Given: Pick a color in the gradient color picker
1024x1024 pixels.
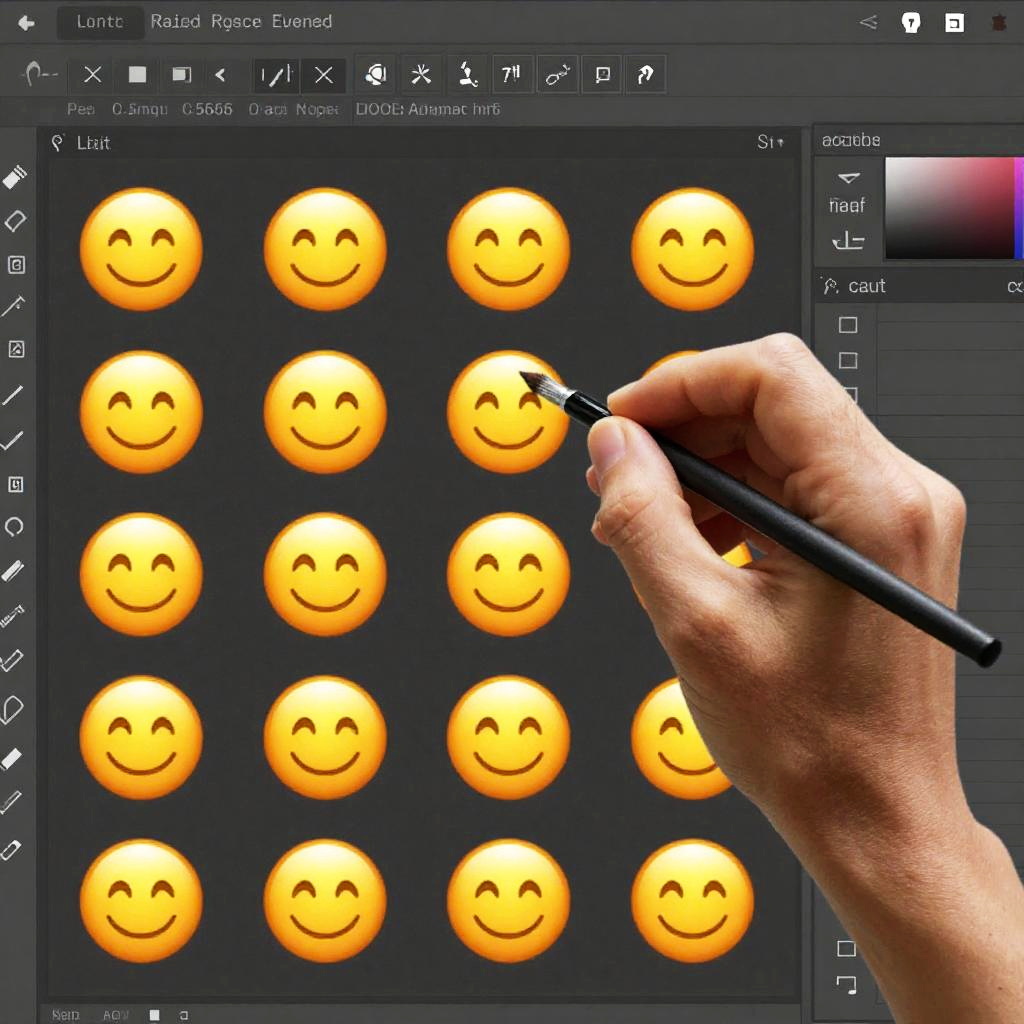Looking at the screenshot, I should pos(948,208).
